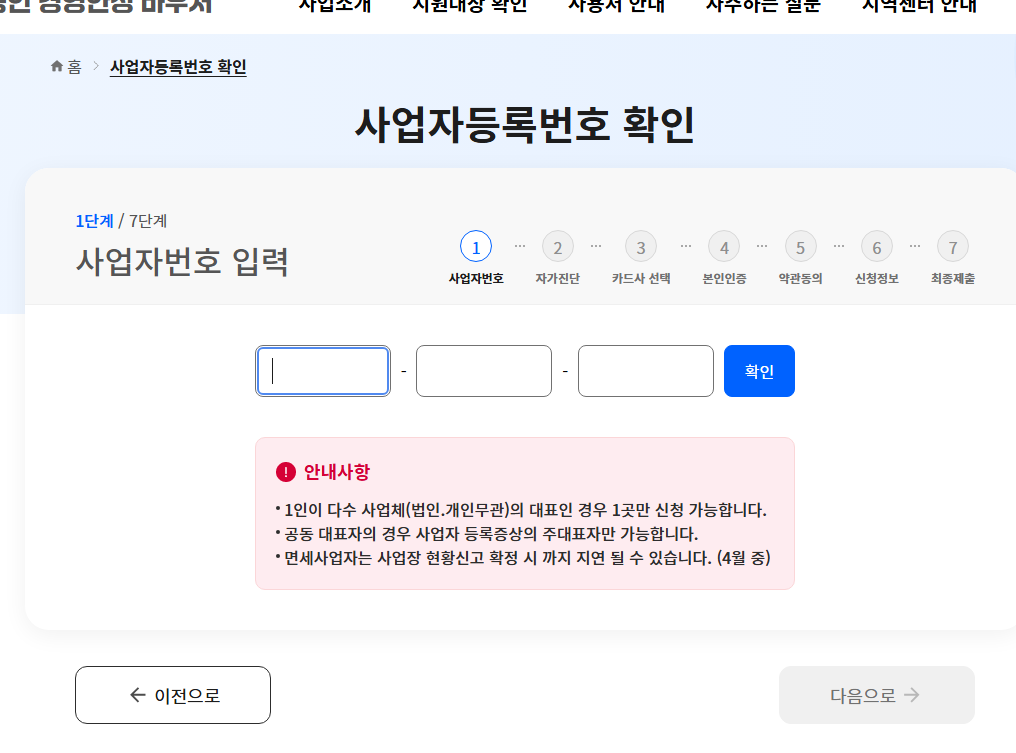The height and width of the screenshot is (753, 1016).
Task: Click the 다음으로 next button
Action: 876,695
